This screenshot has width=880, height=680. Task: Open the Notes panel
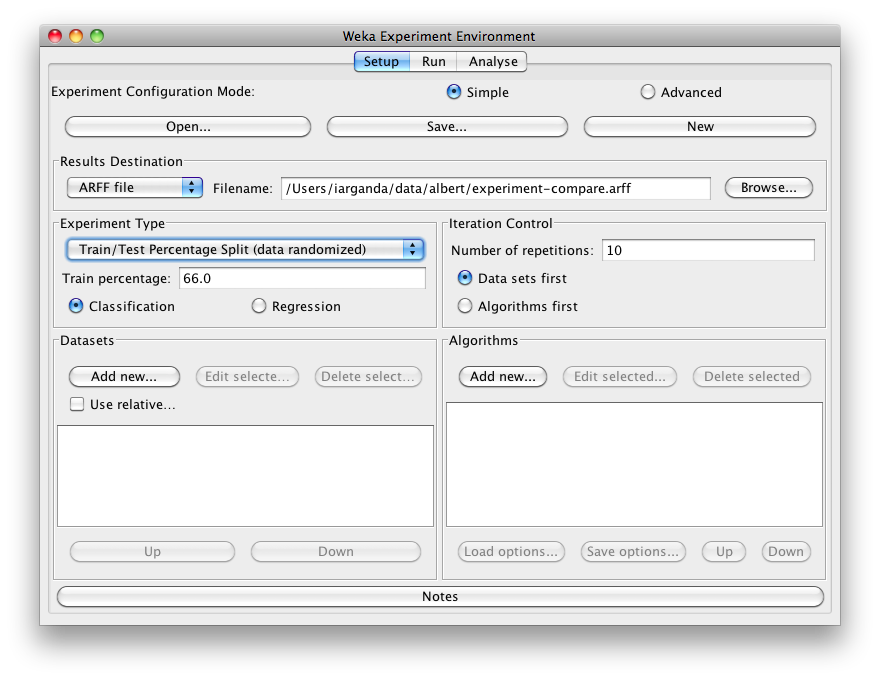pos(440,596)
